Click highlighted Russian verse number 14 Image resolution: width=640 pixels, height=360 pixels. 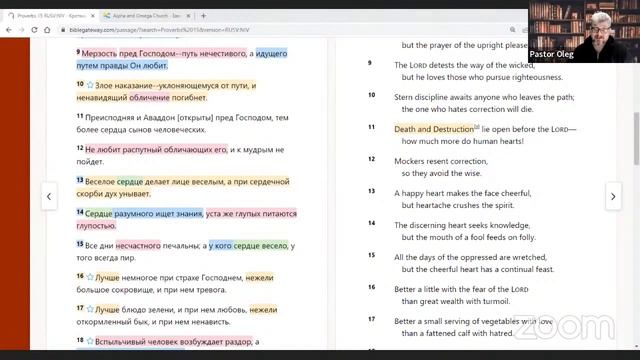pyautogui.click(x=80, y=212)
